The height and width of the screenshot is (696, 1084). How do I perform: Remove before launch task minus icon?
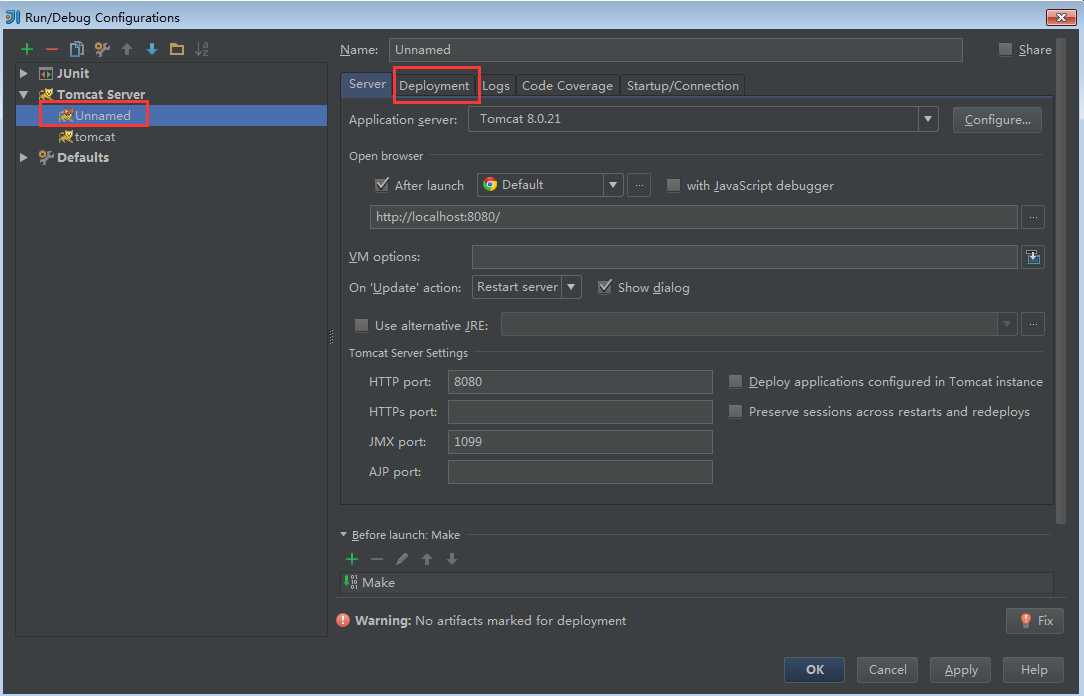[x=377, y=559]
